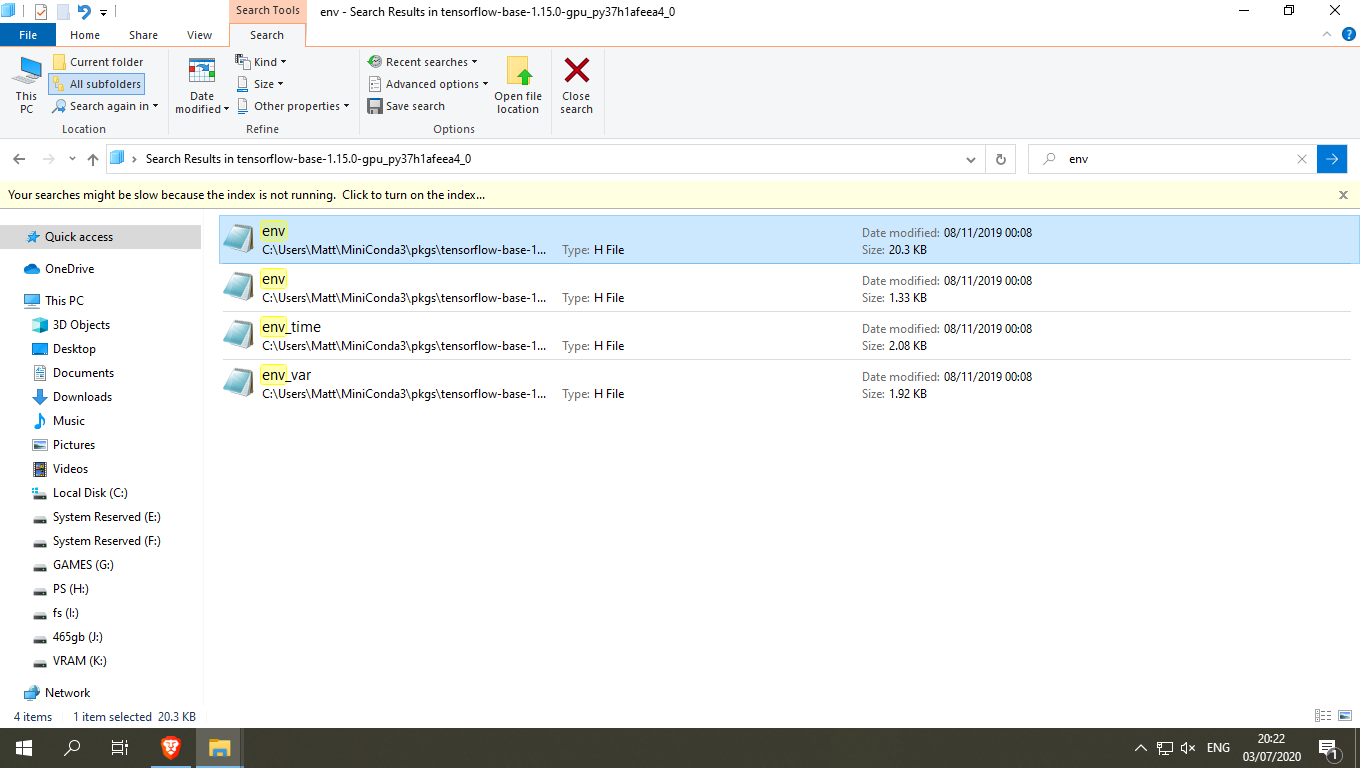Image resolution: width=1360 pixels, height=768 pixels.
Task: Click the index not running notification
Action: tap(247, 195)
